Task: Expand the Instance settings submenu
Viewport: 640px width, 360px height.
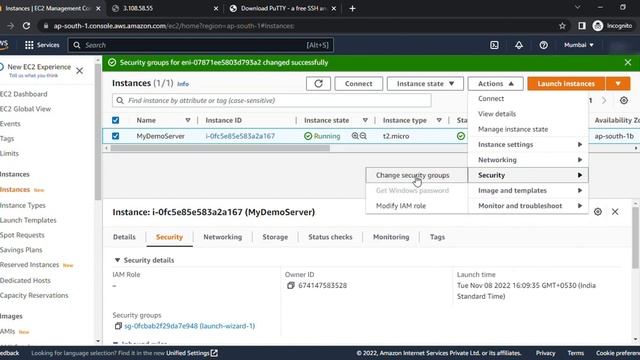Action: (528, 144)
